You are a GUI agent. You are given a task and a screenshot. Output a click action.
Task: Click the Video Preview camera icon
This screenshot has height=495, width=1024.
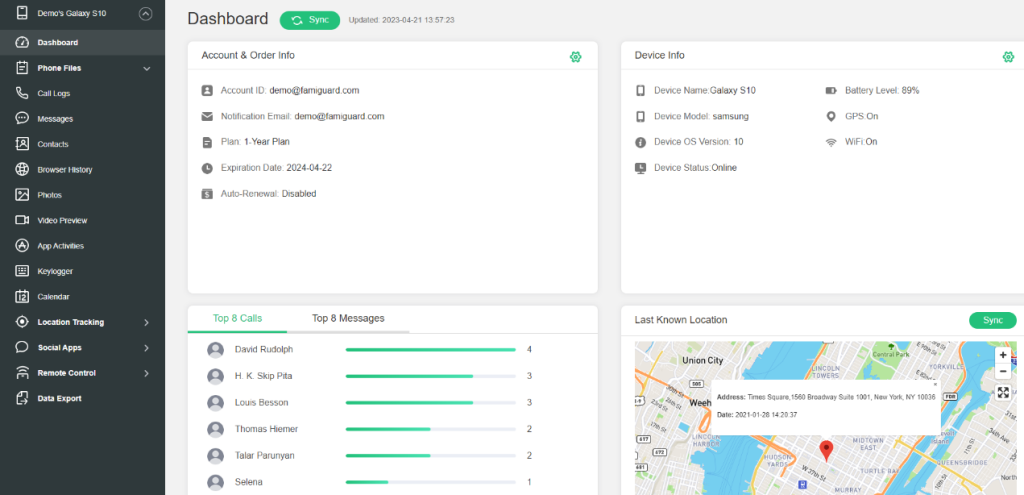coord(22,220)
